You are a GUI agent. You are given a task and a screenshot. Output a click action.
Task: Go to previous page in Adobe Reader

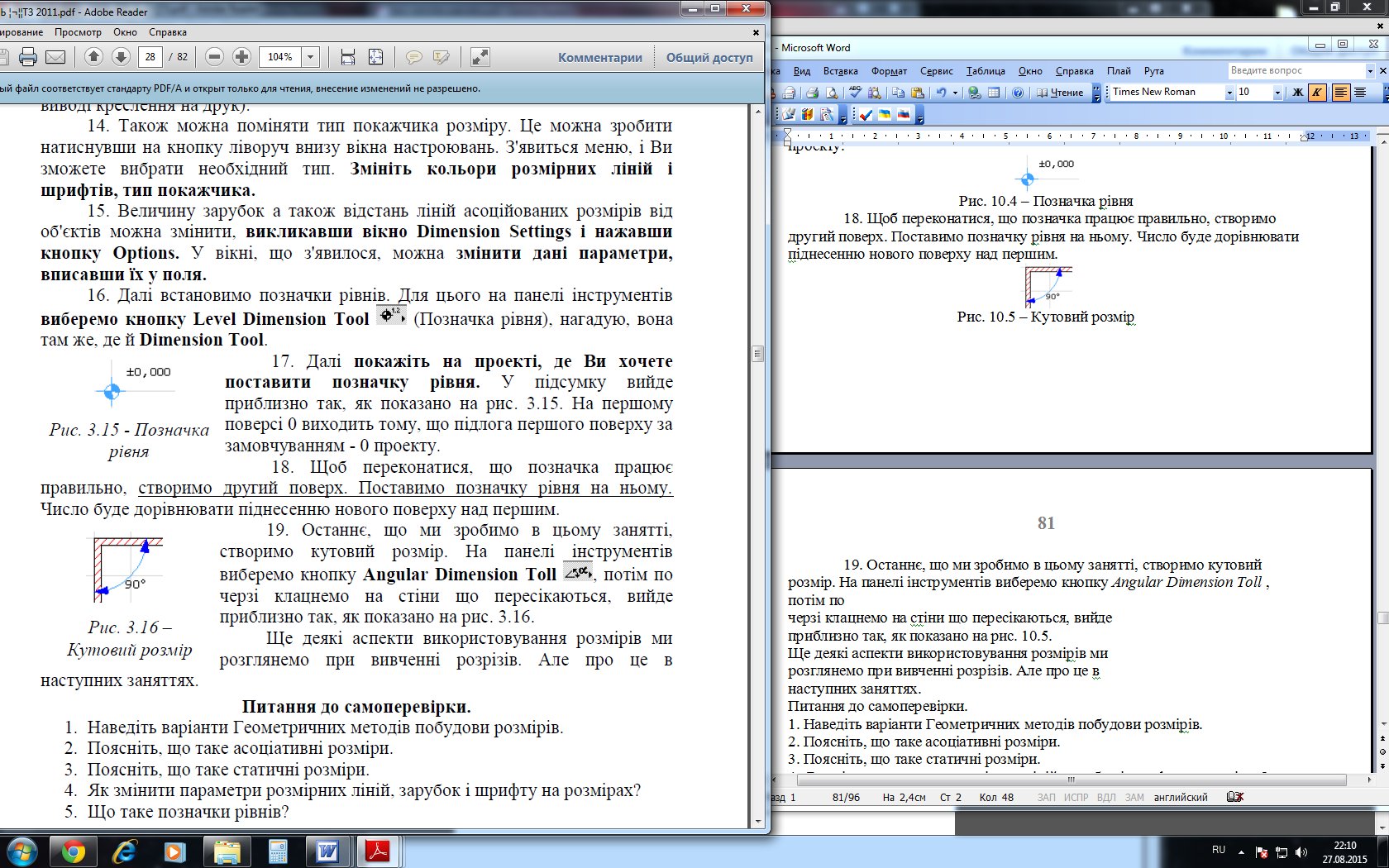click(93, 56)
